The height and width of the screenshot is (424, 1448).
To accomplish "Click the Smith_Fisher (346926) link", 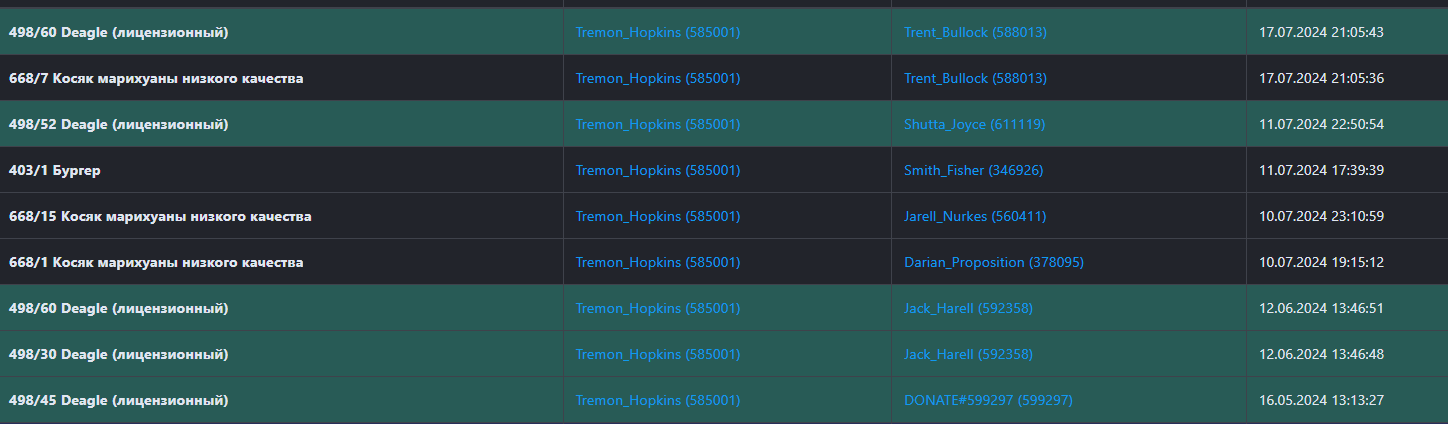I will (x=973, y=170).
